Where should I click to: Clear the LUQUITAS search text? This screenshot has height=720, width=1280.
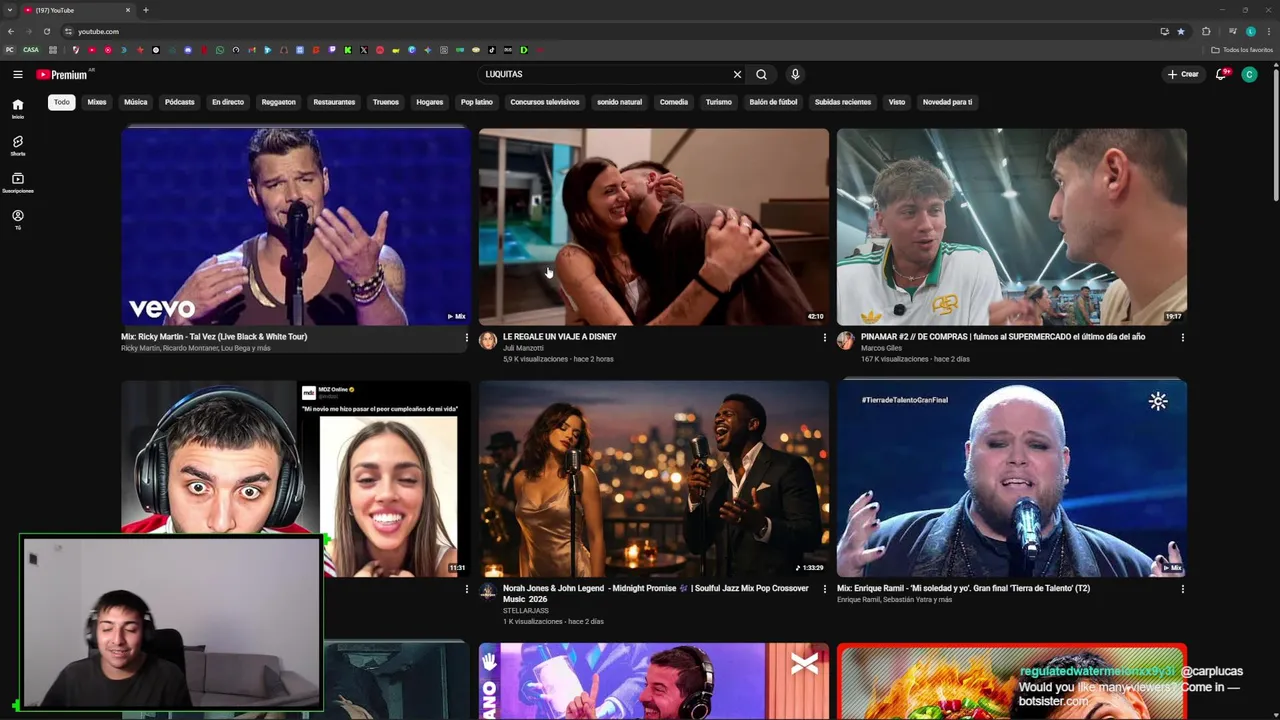coord(737,74)
